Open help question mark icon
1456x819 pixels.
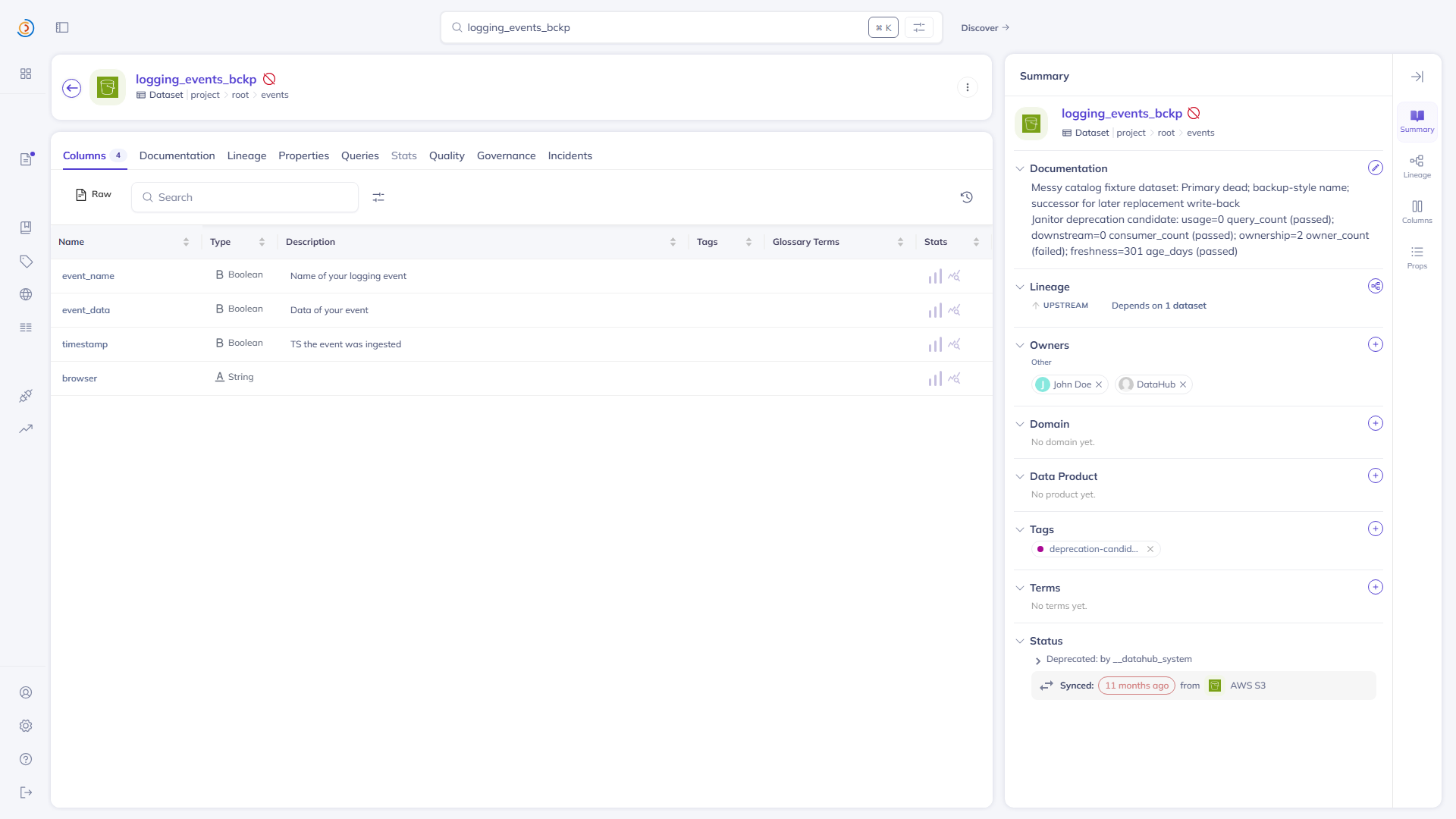click(x=26, y=759)
